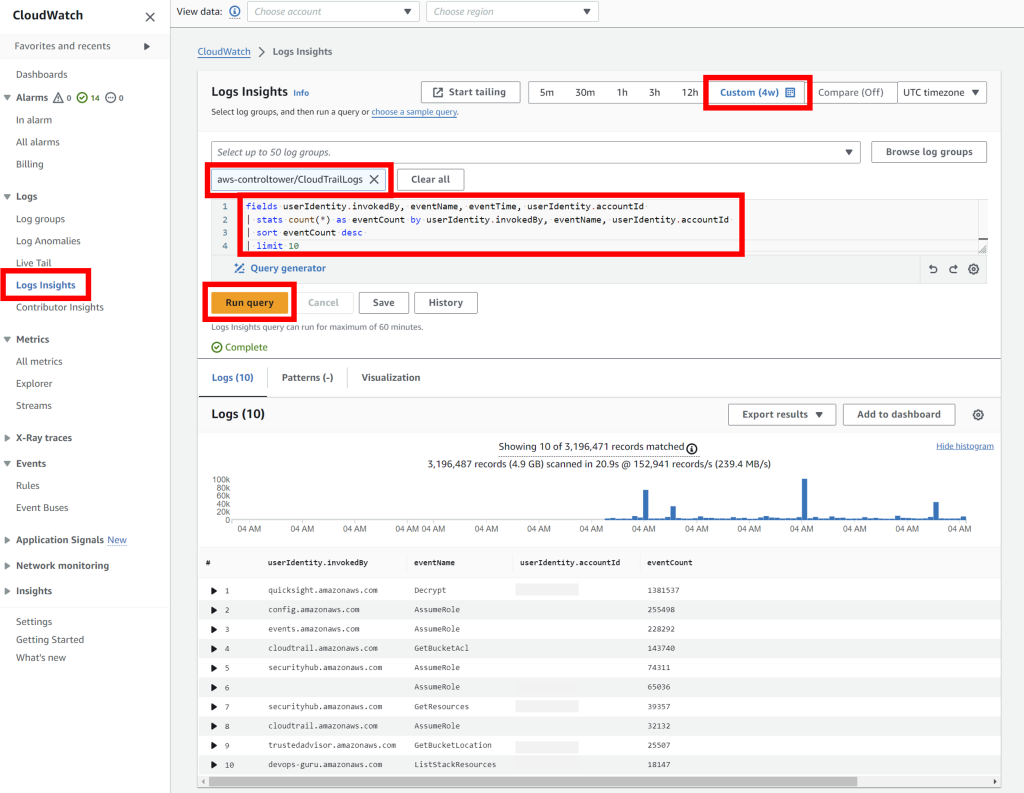1024x793 pixels.
Task: Open the Choose account dropdown
Action: pos(333,11)
